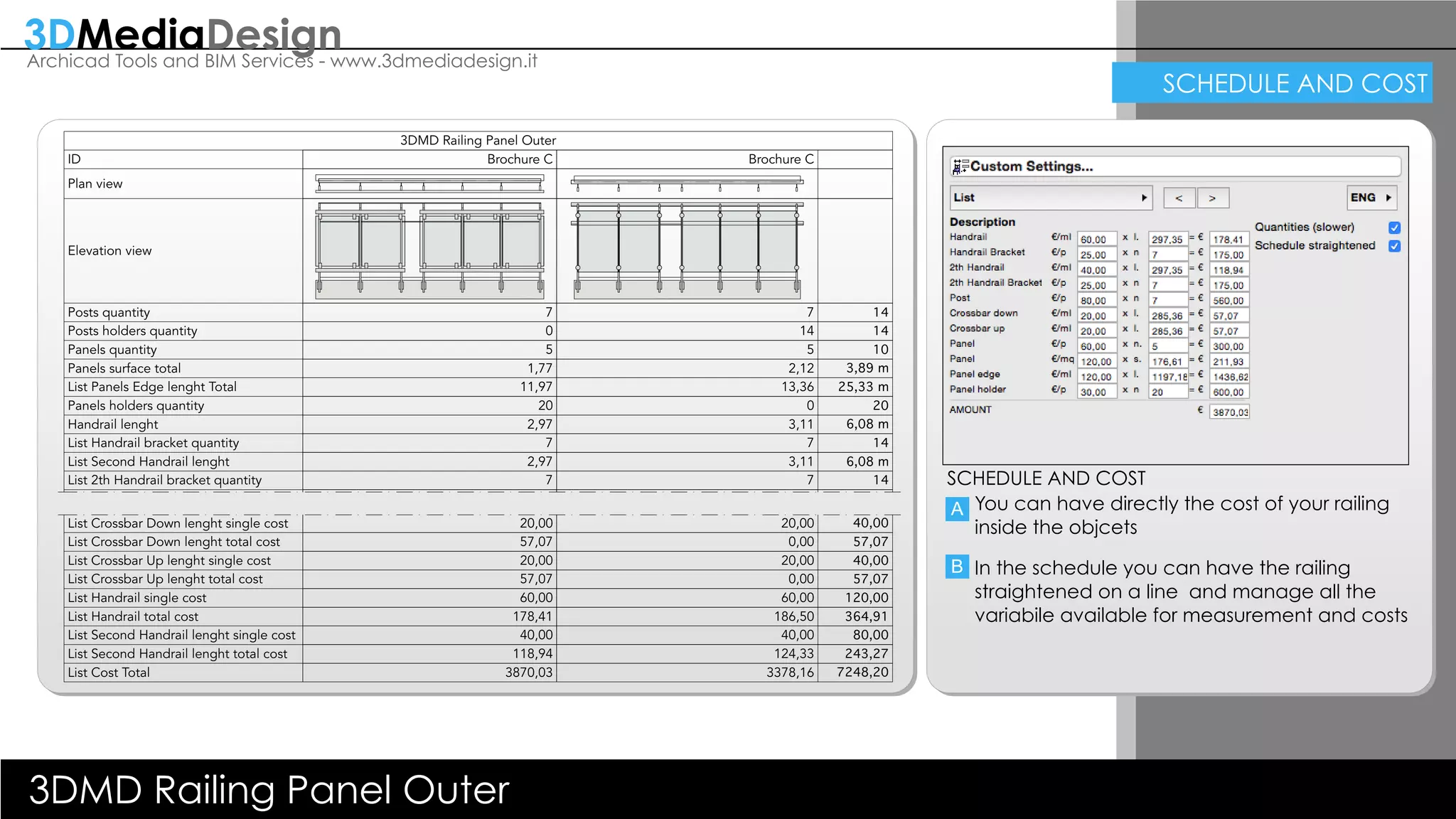The width and height of the screenshot is (1456, 819).
Task: Select the AMOUNT total field
Action: pos(1229,412)
